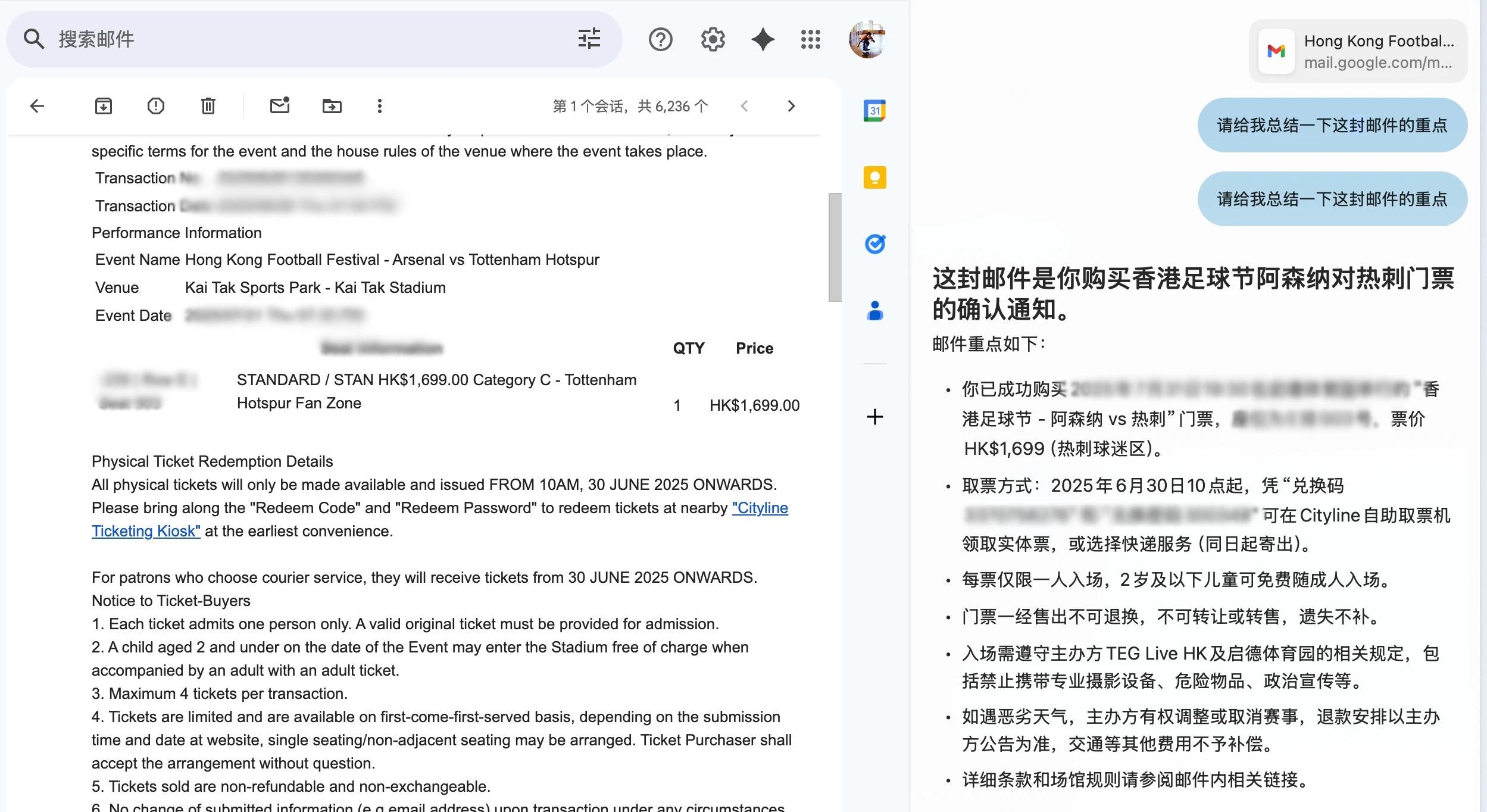Click the bullet starting 取票方式
The width and height of the screenshot is (1487, 812).
1206,515
